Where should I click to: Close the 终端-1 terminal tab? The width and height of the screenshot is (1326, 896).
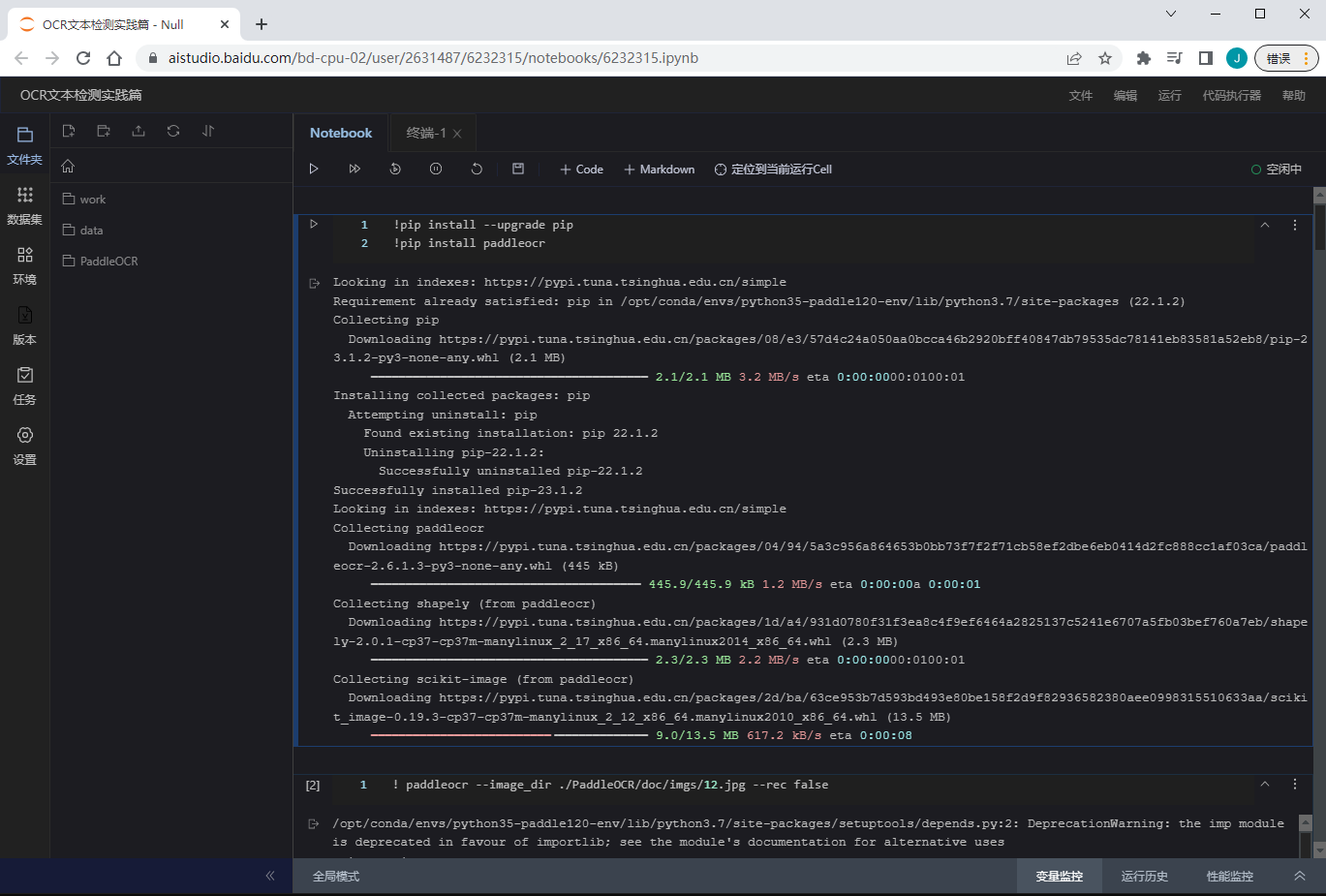[457, 134]
